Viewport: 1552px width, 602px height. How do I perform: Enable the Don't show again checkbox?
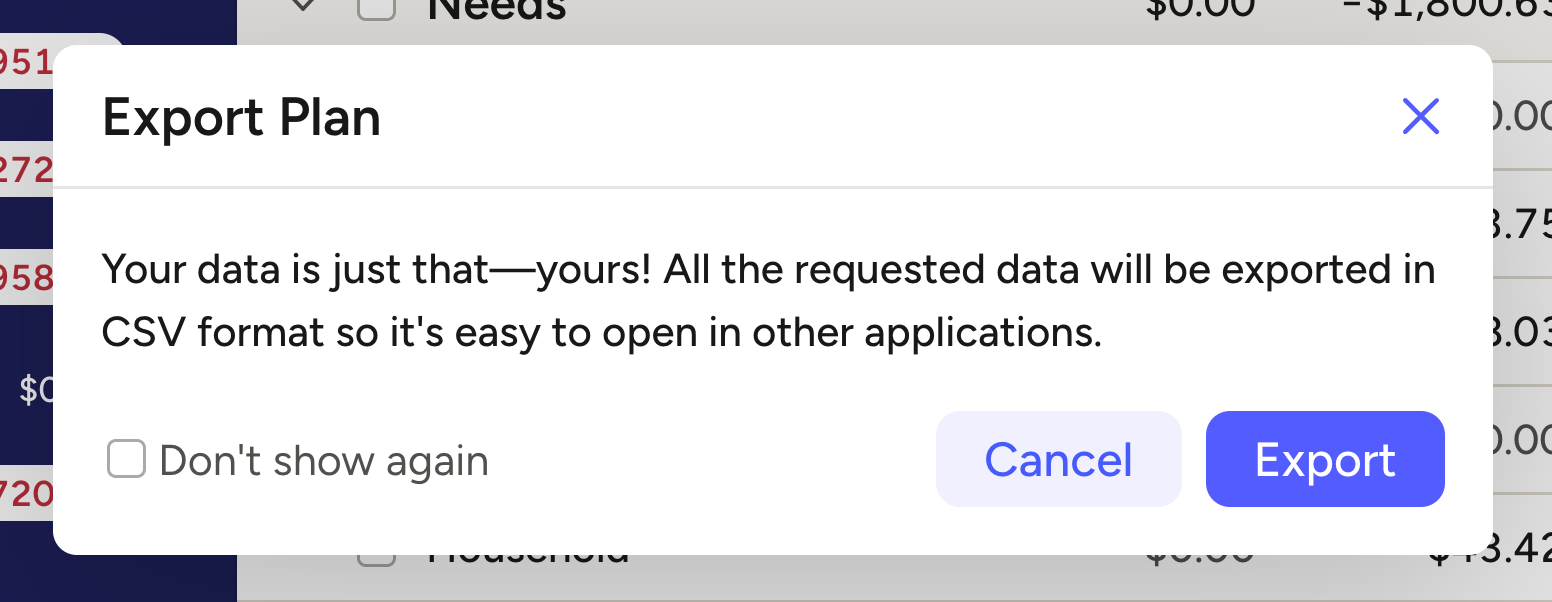click(127, 461)
